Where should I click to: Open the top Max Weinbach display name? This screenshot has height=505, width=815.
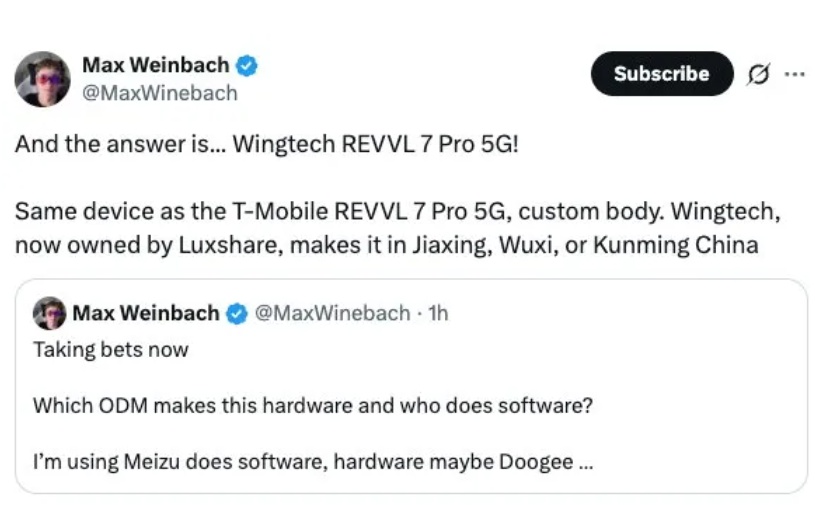click(x=155, y=65)
